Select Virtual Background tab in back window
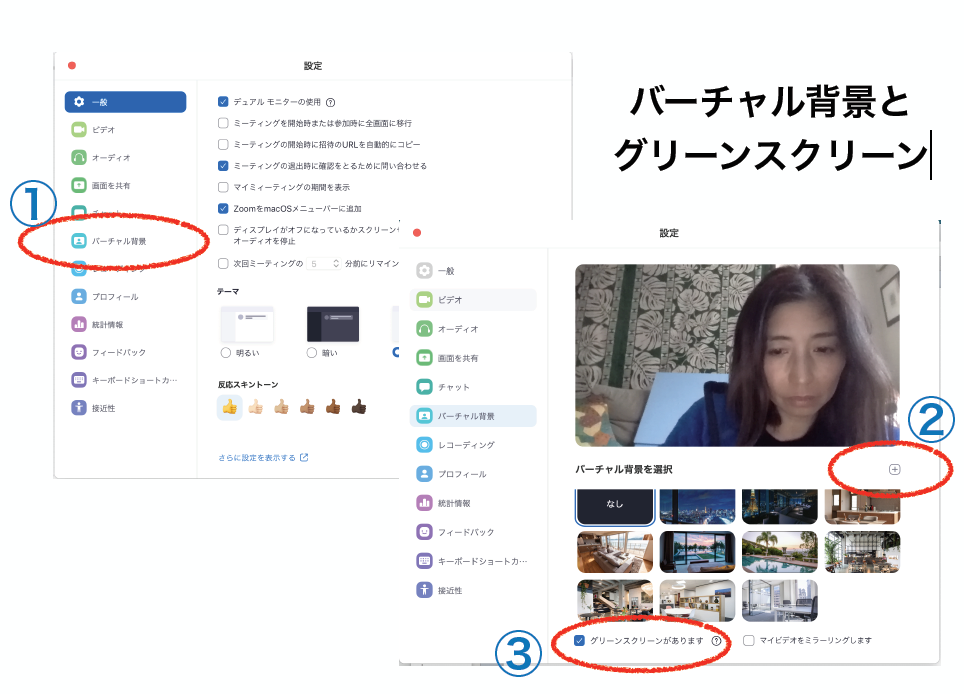The width and height of the screenshot is (964, 694). (125, 241)
